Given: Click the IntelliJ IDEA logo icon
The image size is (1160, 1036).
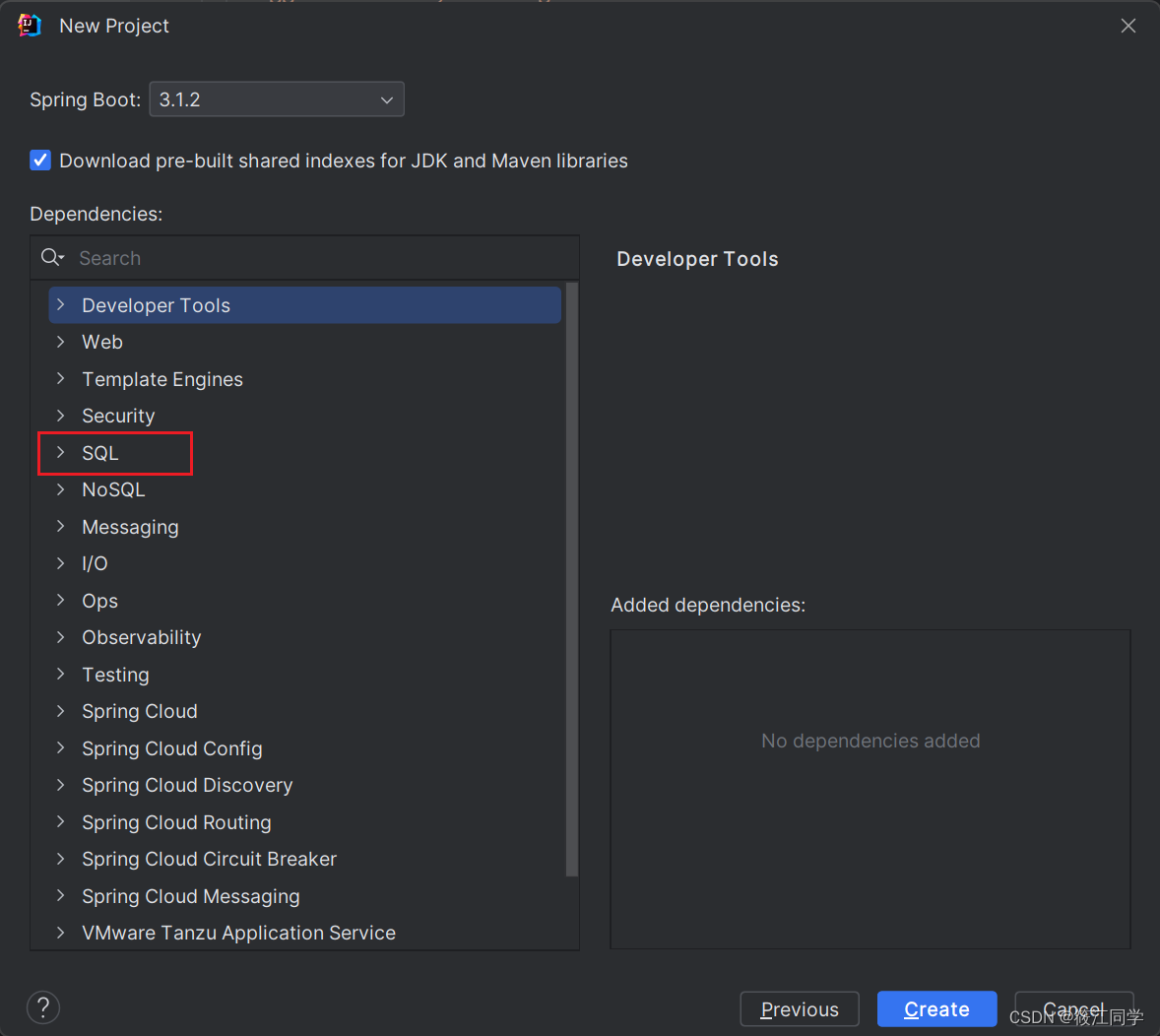Looking at the screenshot, I should click(30, 26).
